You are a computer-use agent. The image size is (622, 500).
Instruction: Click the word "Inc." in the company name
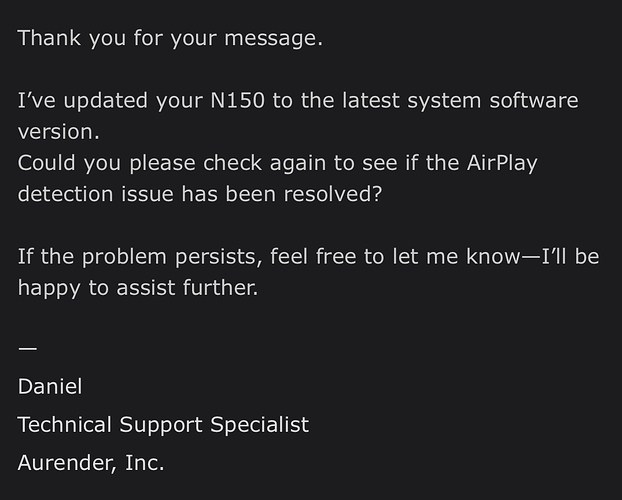tap(143, 463)
